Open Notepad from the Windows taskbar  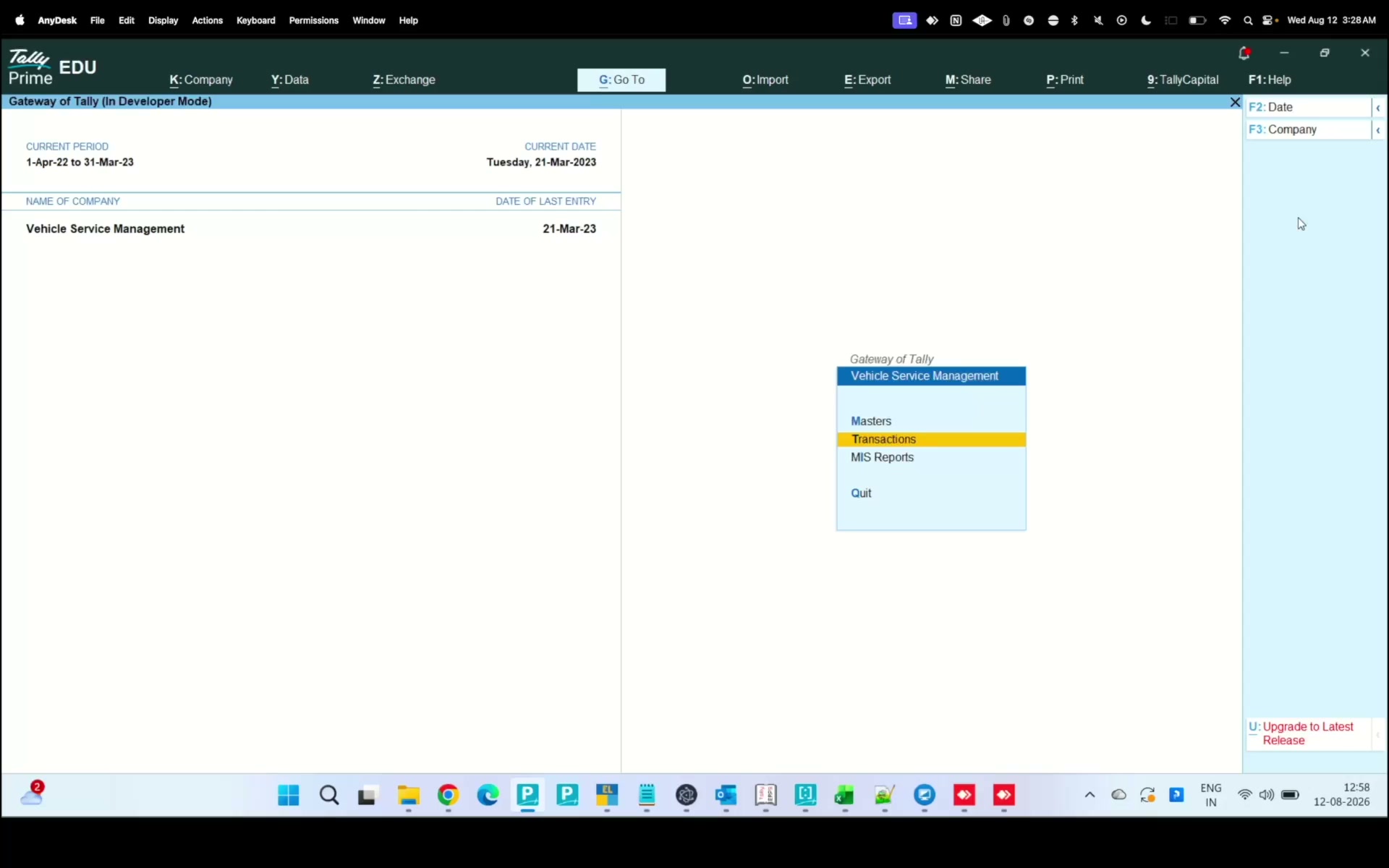coord(647,795)
